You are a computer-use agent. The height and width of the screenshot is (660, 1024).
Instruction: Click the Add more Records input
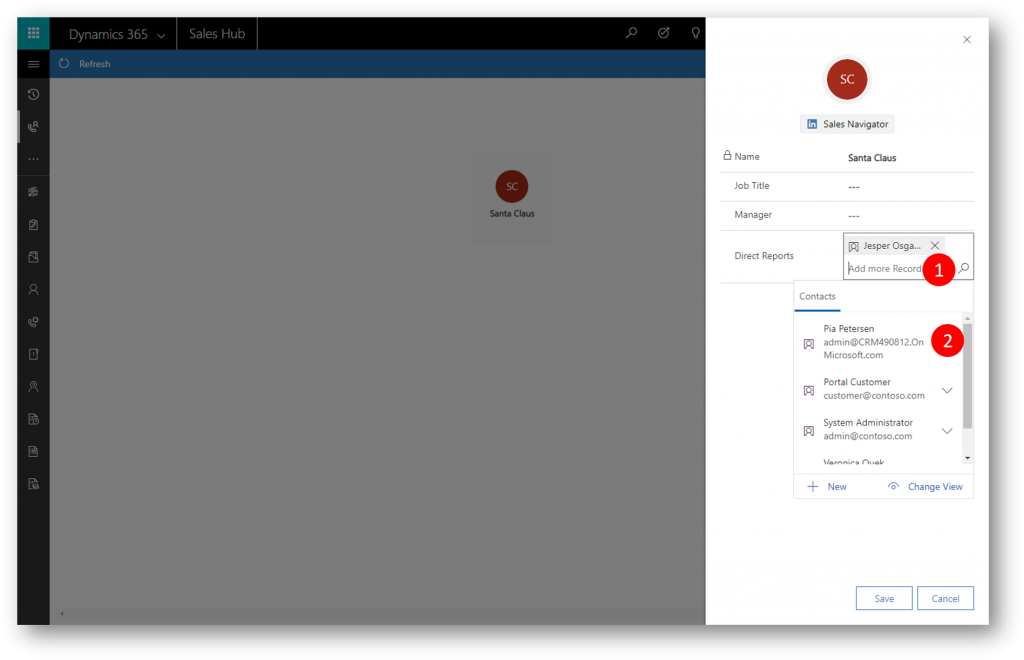[x=886, y=268]
